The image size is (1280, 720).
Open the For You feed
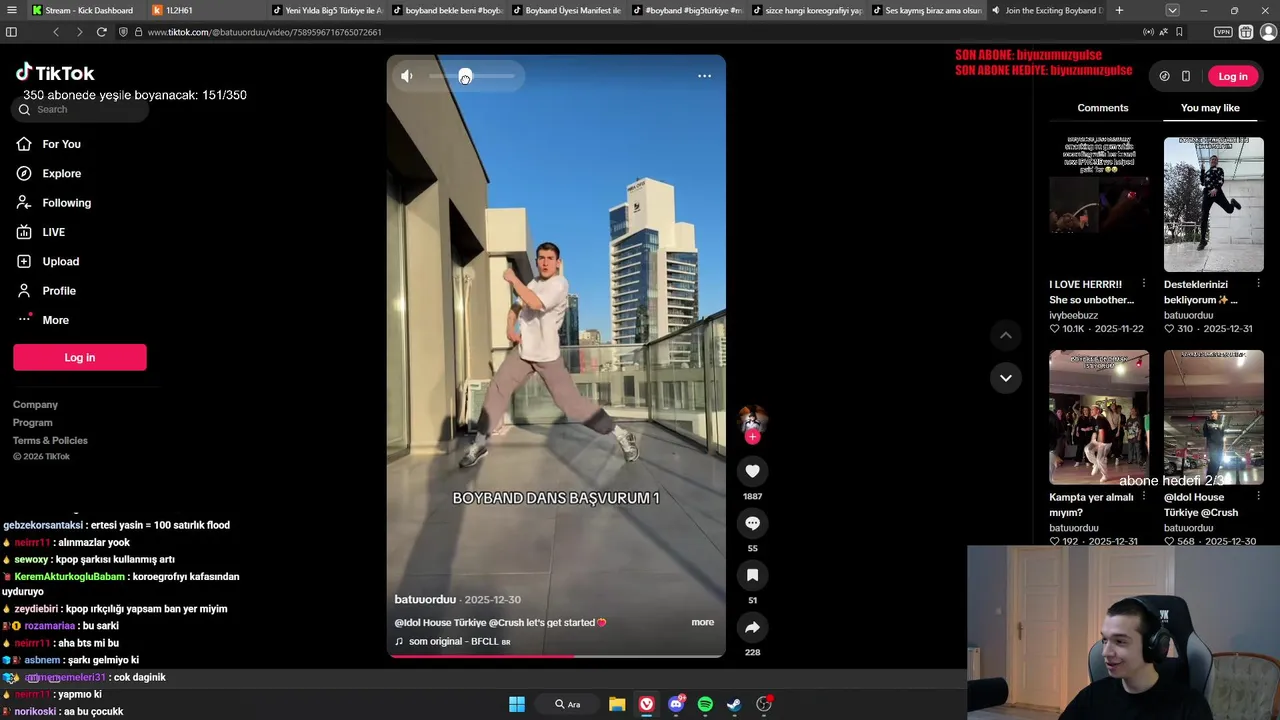tap(61, 144)
